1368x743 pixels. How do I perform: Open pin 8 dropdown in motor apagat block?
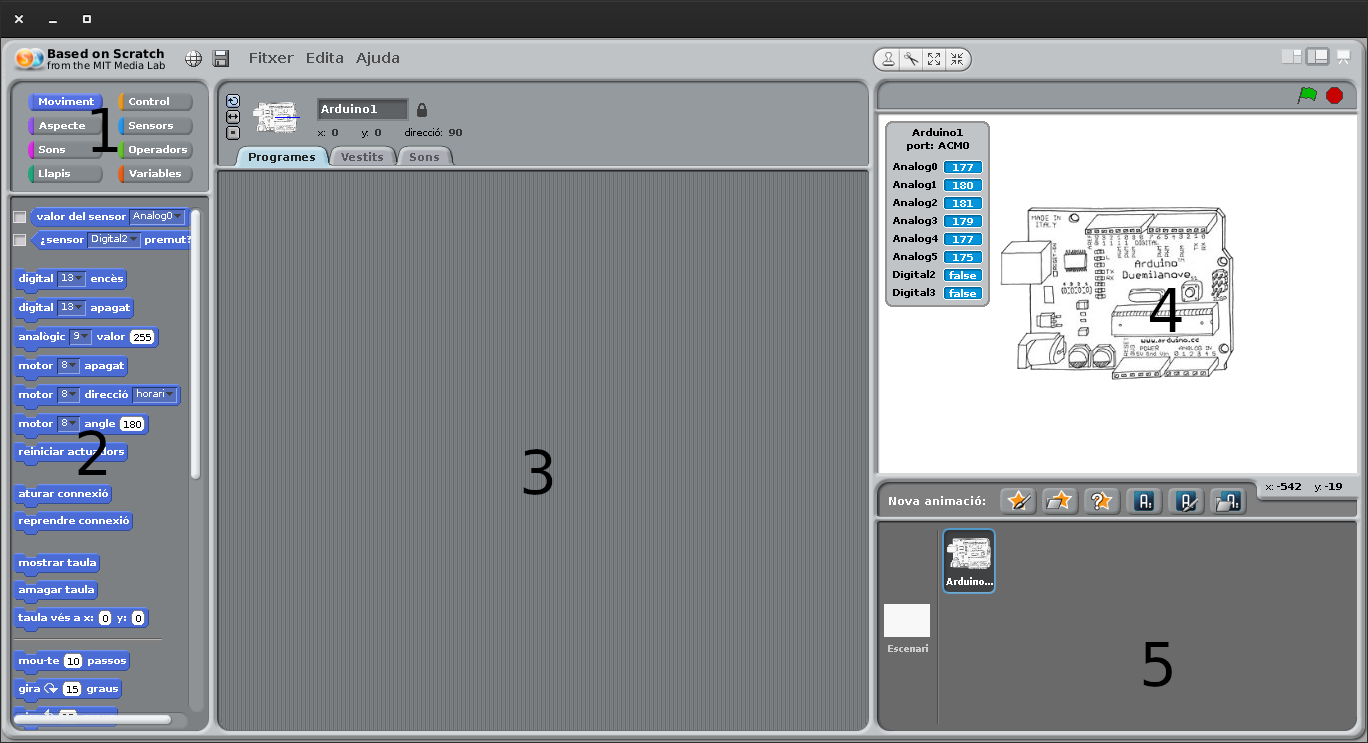[x=68, y=365]
